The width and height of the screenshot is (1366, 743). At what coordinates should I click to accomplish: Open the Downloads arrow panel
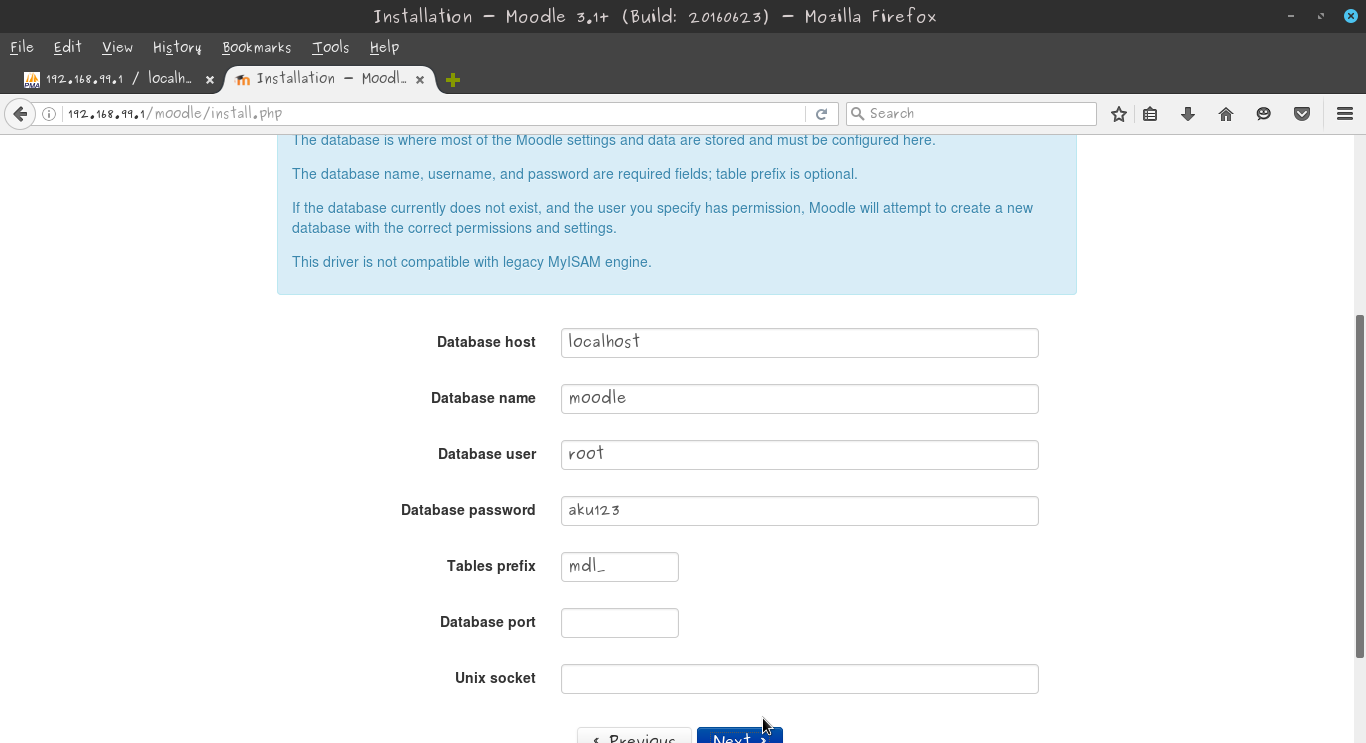click(x=1188, y=114)
